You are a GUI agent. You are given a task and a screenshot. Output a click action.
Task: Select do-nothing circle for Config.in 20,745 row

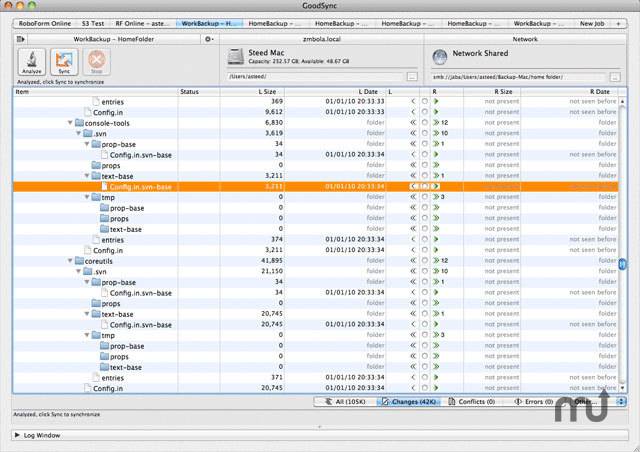click(425, 388)
